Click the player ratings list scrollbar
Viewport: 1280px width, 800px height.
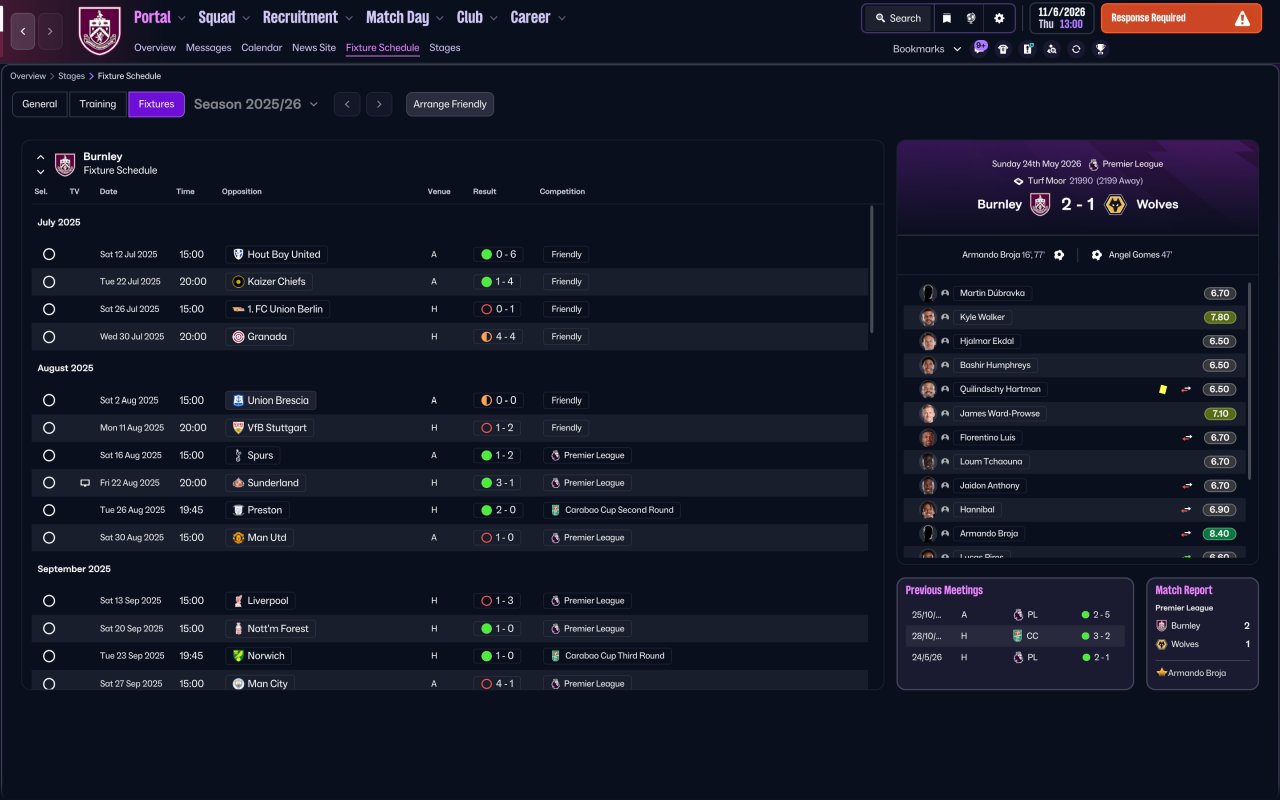pos(1250,380)
